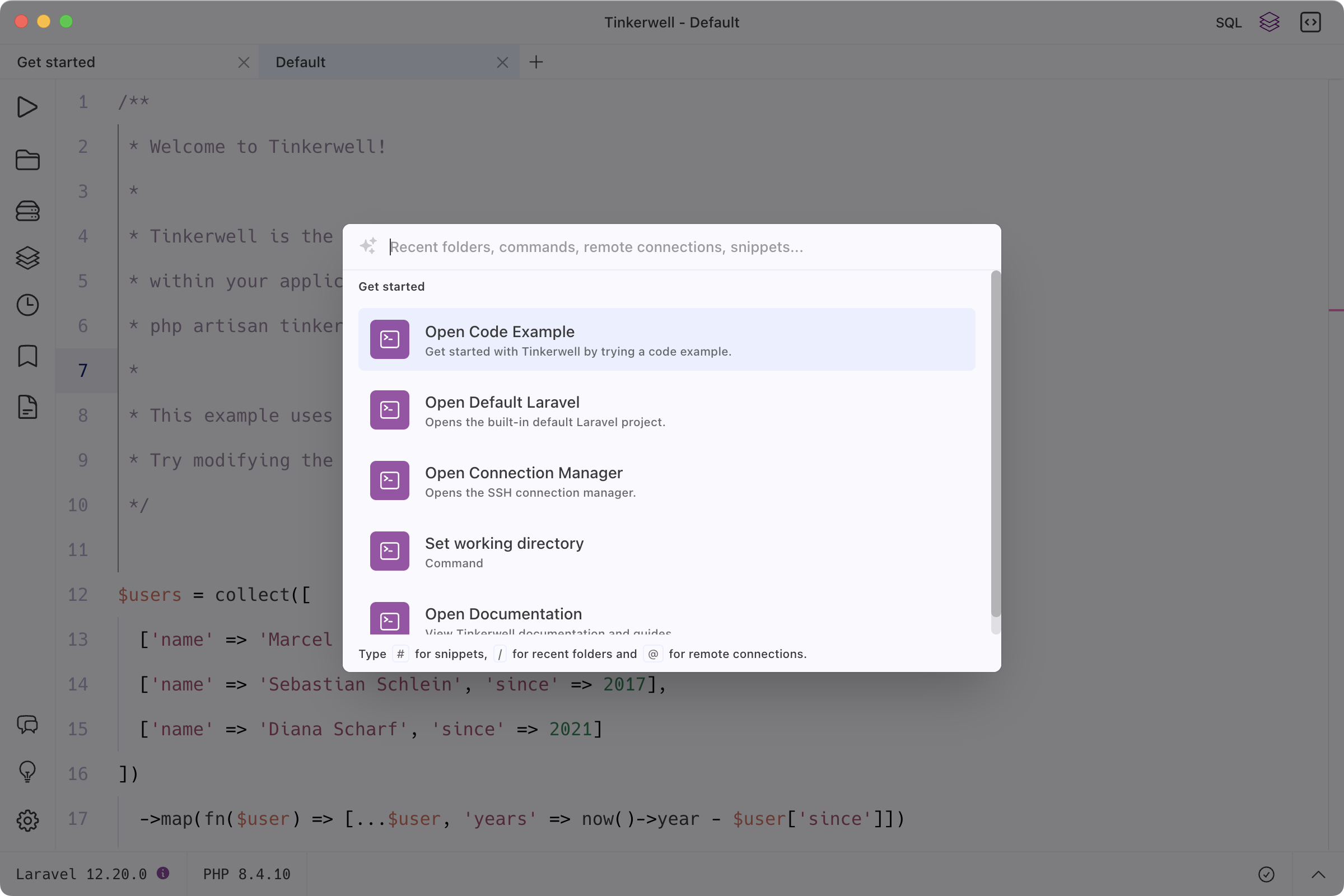Click the Get started section heading
1344x896 pixels.
coord(391,286)
